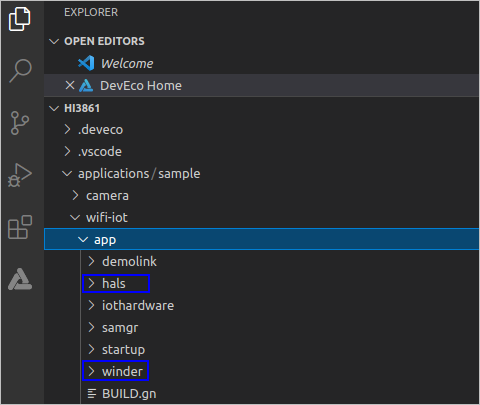Expand the hals folder
This screenshot has width=480, height=405.
pos(116,283)
